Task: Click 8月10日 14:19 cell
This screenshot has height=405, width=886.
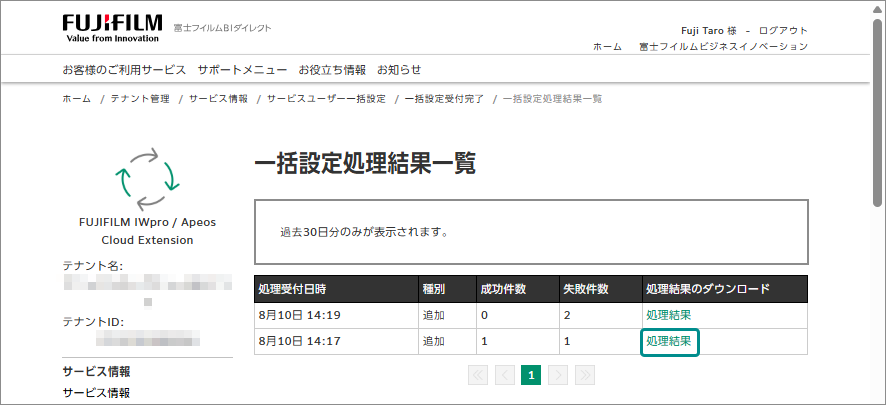Action: 336,315
